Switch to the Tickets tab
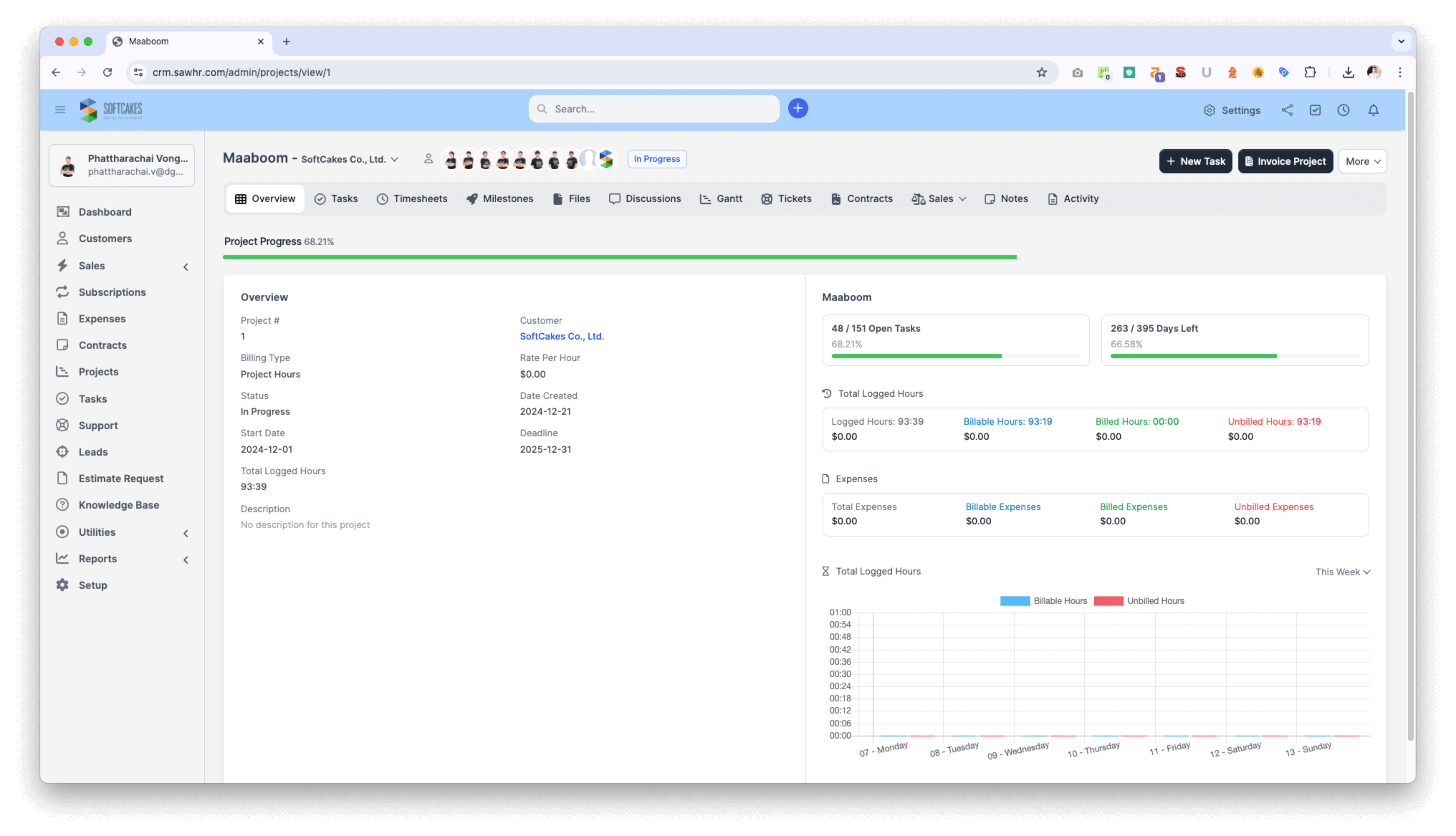This screenshot has height=836, width=1456. click(x=786, y=199)
